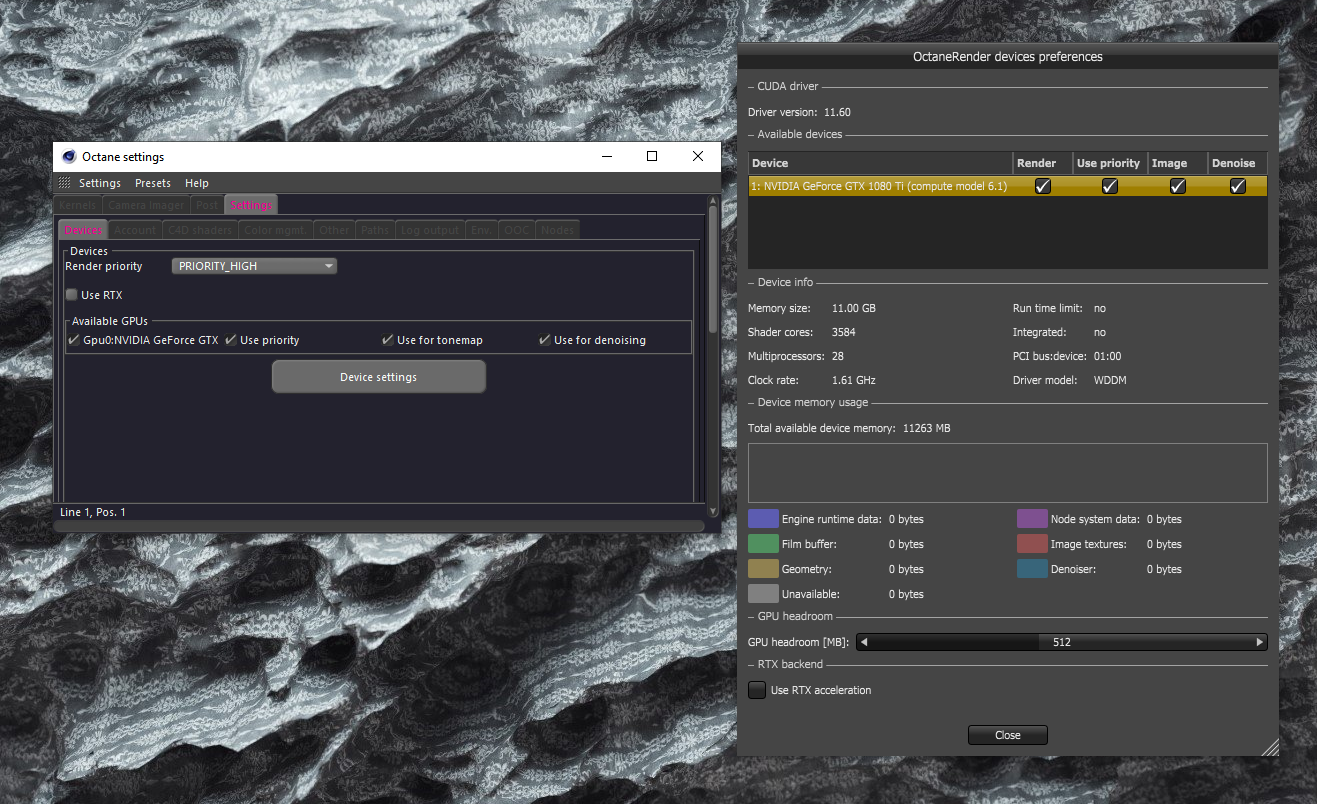The width and height of the screenshot is (1317, 804).
Task: Click the Engine runtime data blue swatch
Action: tap(763, 519)
